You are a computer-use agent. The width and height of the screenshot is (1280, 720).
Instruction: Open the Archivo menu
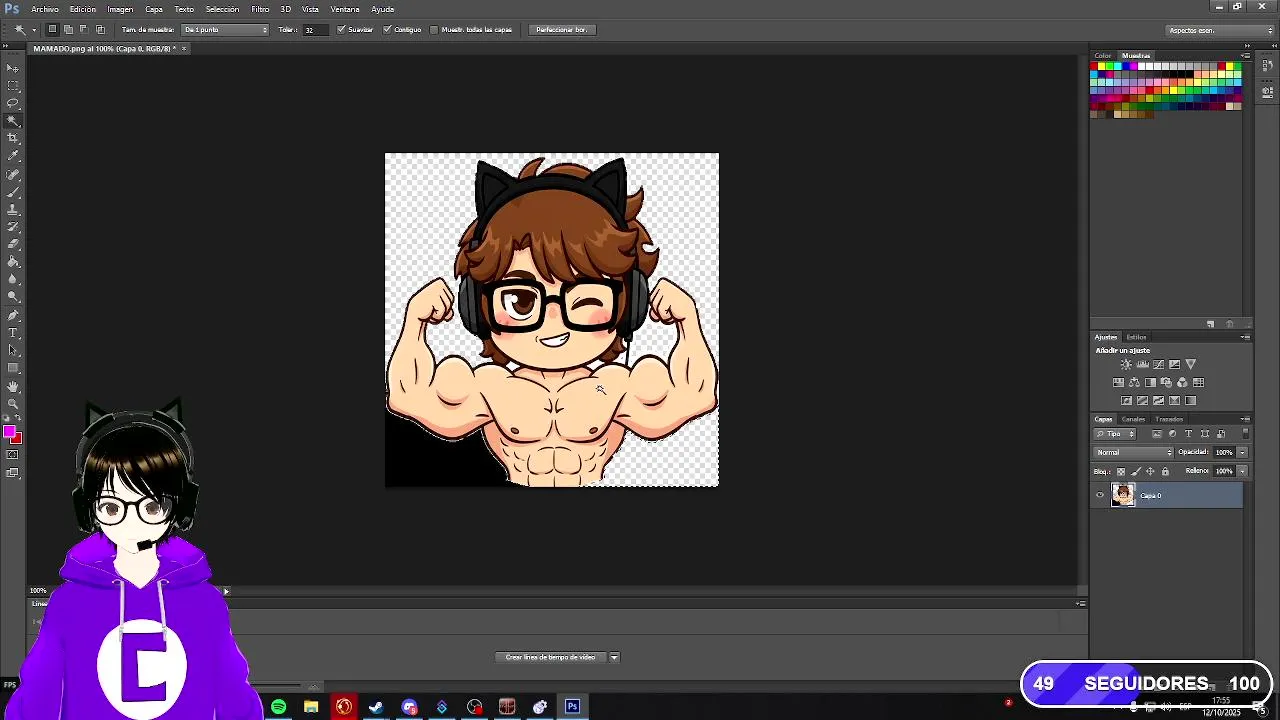45,9
